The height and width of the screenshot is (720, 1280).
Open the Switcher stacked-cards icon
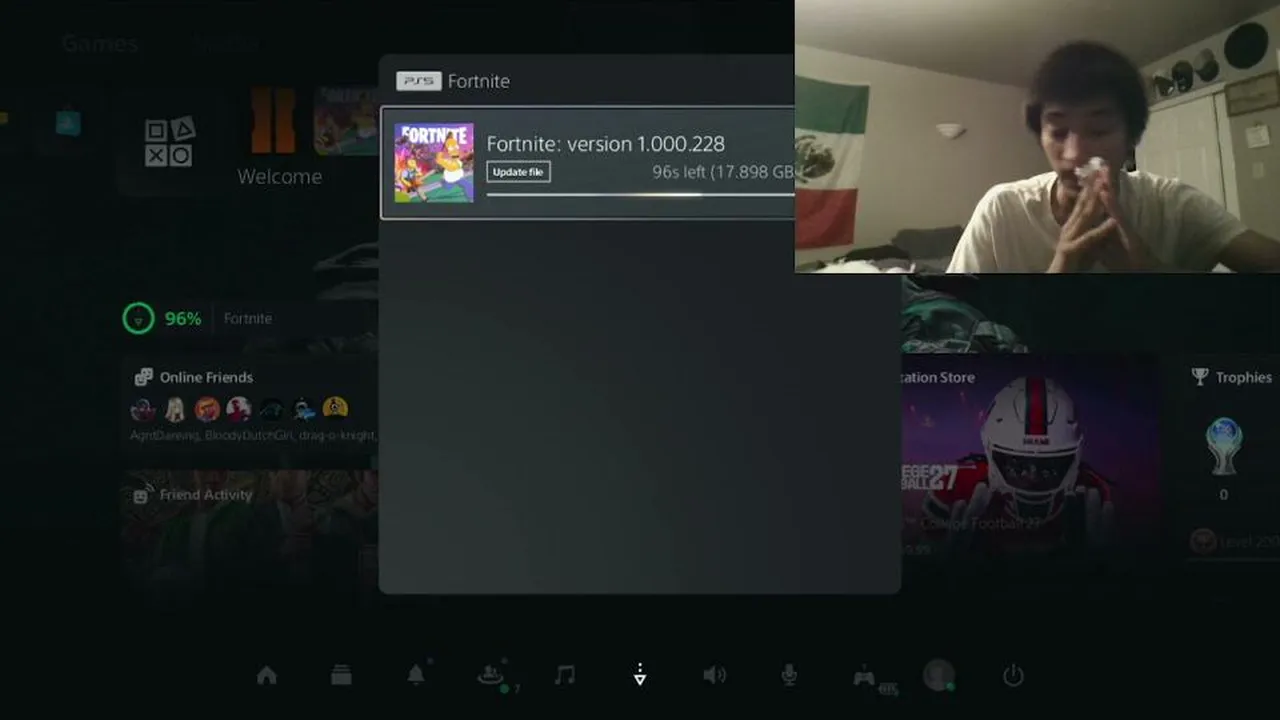pyautogui.click(x=341, y=676)
